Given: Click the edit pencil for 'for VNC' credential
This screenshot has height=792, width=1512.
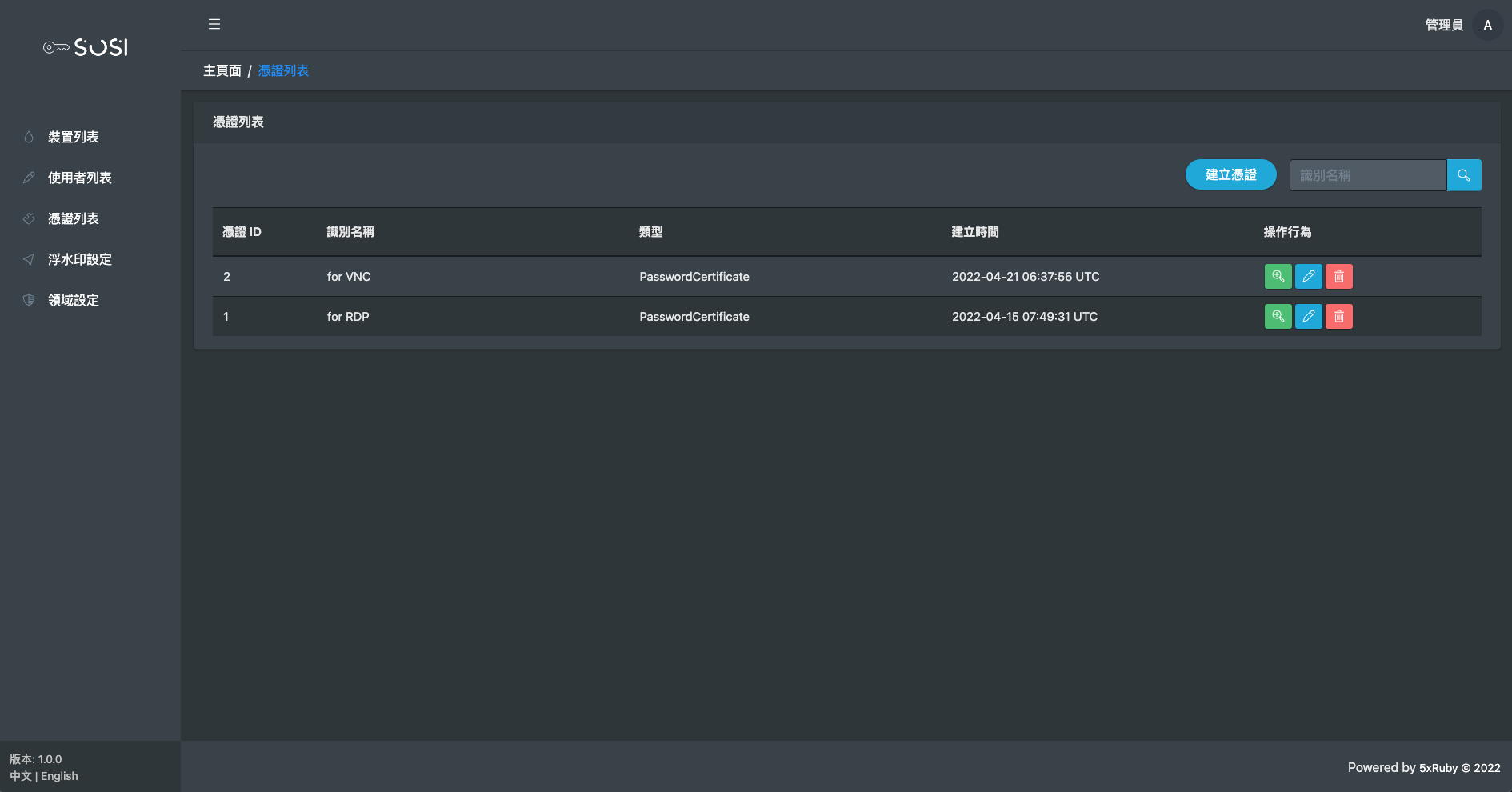Looking at the screenshot, I should pos(1308,277).
